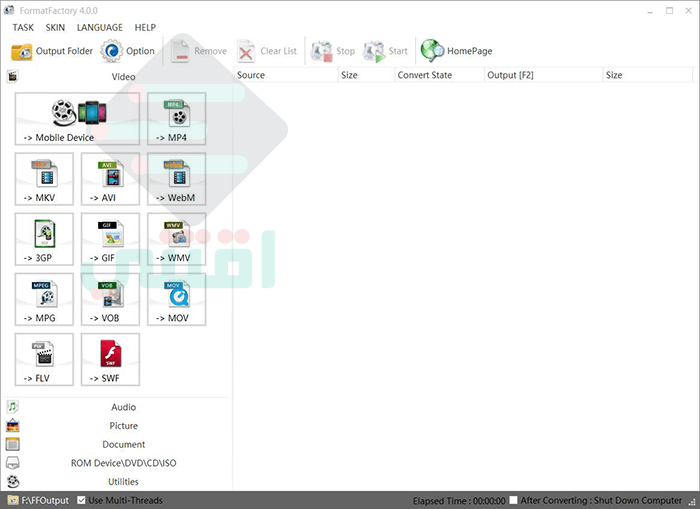Click the Size column header after Output
The height and width of the screenshot is (509, 700).
(648, 75)
